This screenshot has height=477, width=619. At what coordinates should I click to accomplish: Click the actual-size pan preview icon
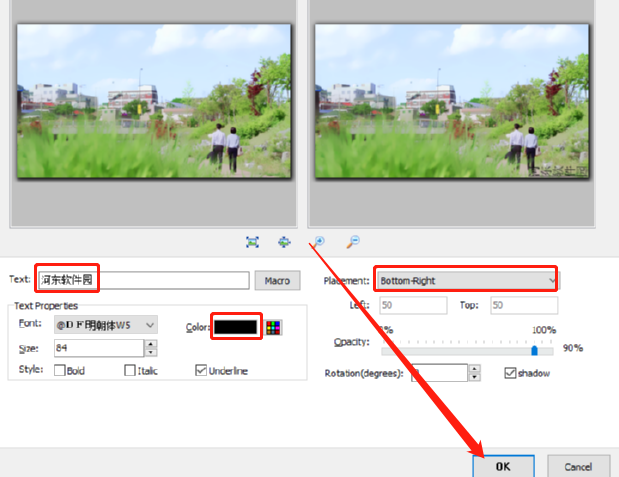click(284, 242)
